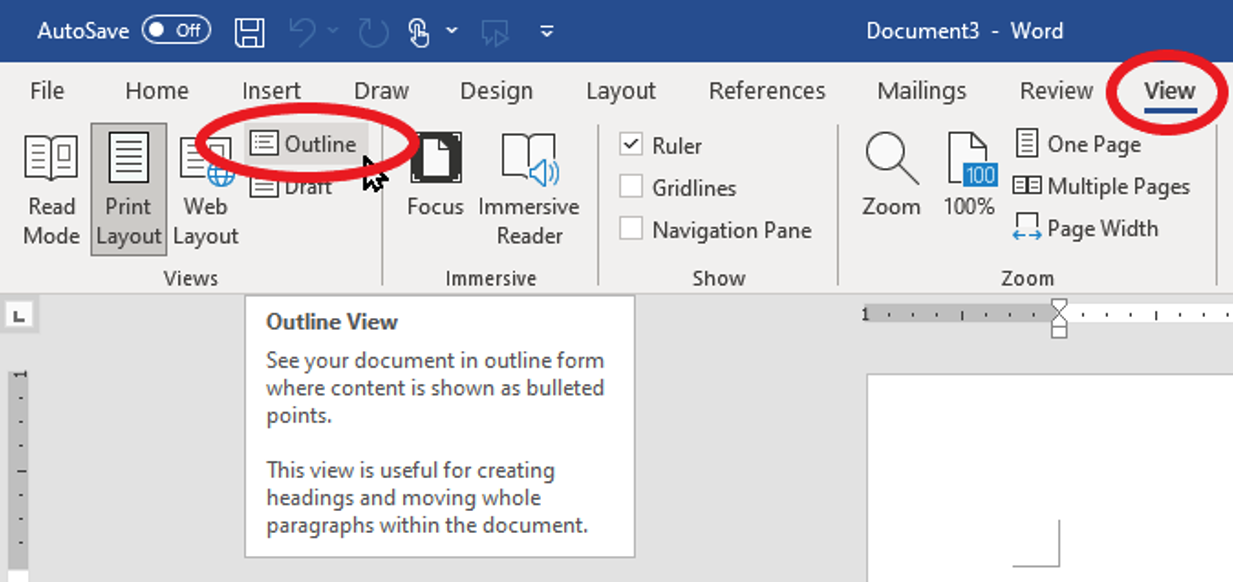
Task: Click the Save floppy disk icon
Action: tap(250, 31)
